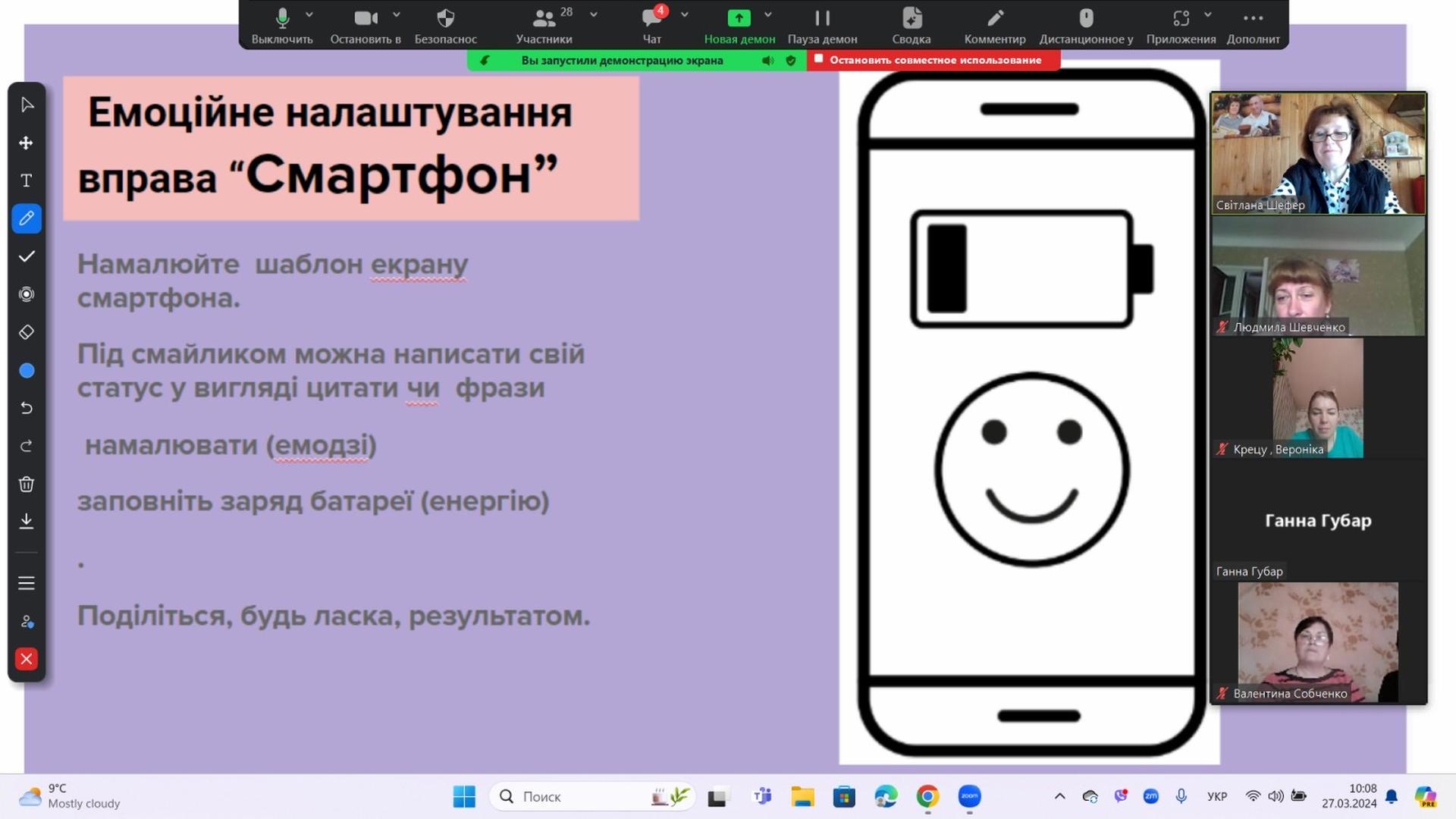The width and height of the screenshot is (1456, 819).
Task: Close annotation toolbar with red X
Action: pyautogui.click(x=27, y=659)
